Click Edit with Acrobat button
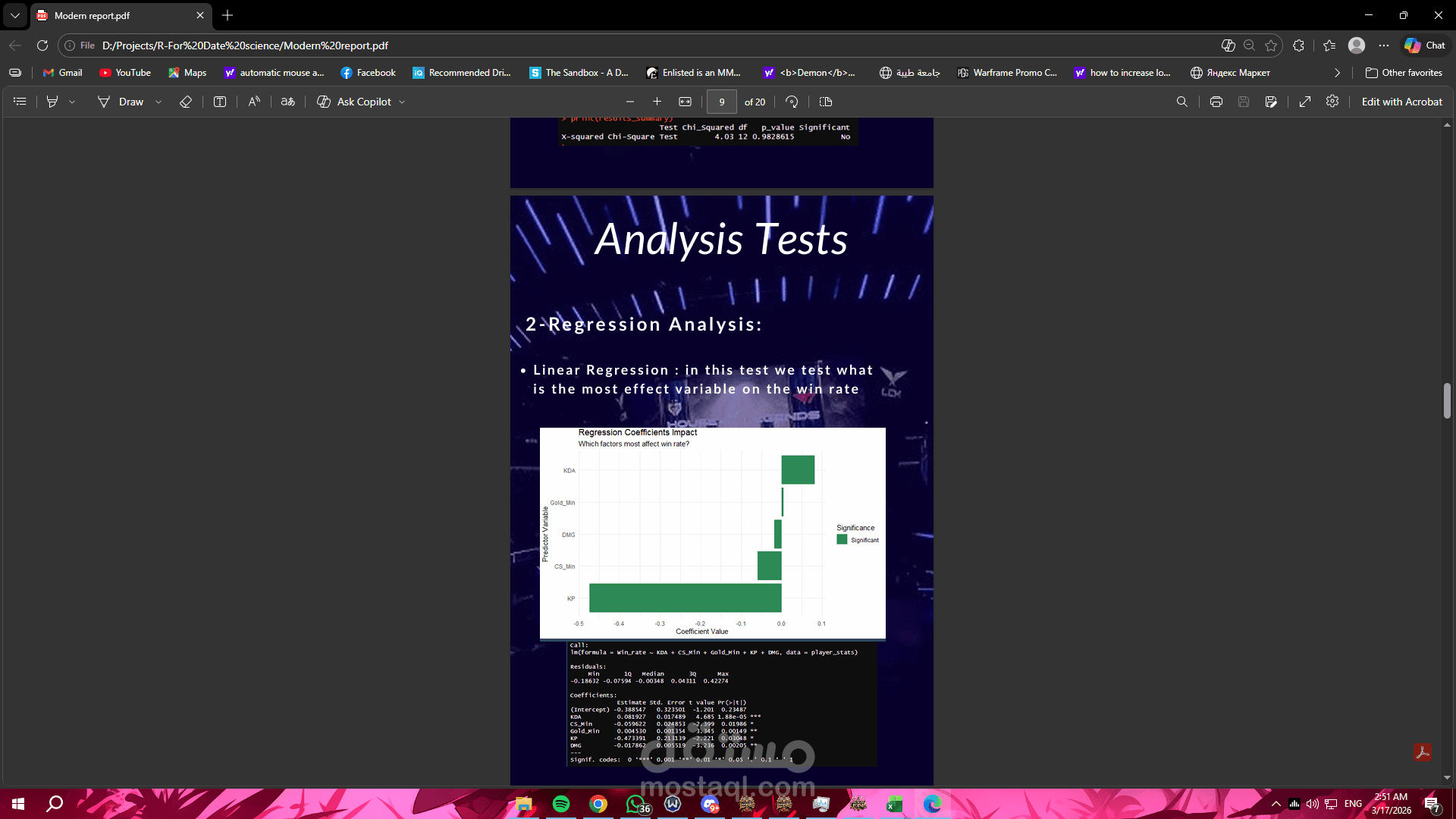 tap(1401, 102)
